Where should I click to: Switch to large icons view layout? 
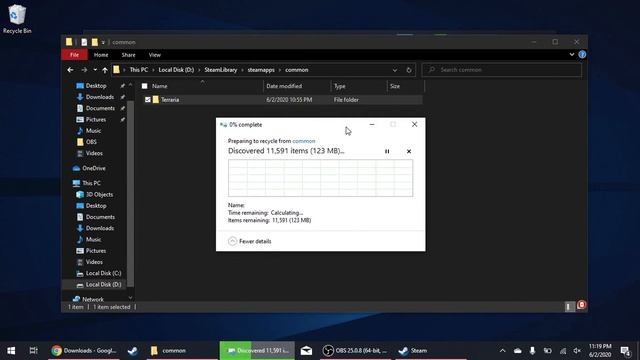[x=582, y=305]
